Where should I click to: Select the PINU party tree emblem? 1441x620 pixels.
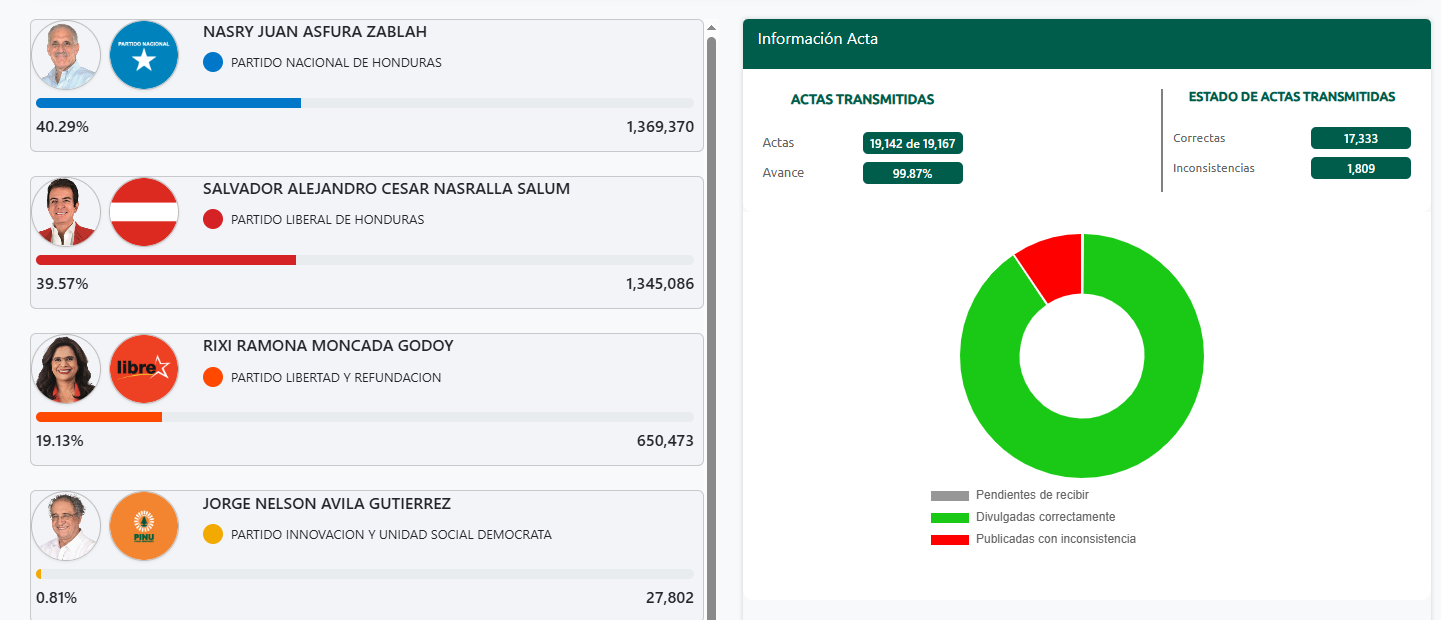(x=143, y=525)
